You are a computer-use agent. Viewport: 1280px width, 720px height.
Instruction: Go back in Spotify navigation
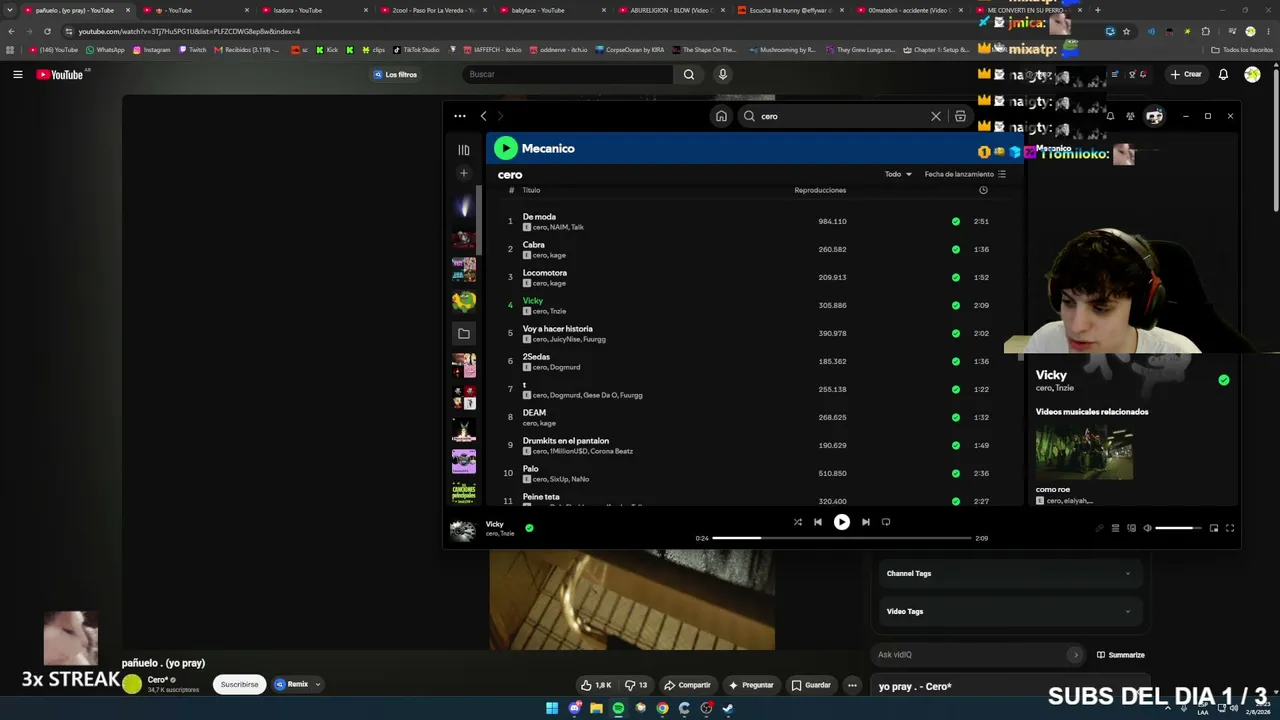[483, 116]
